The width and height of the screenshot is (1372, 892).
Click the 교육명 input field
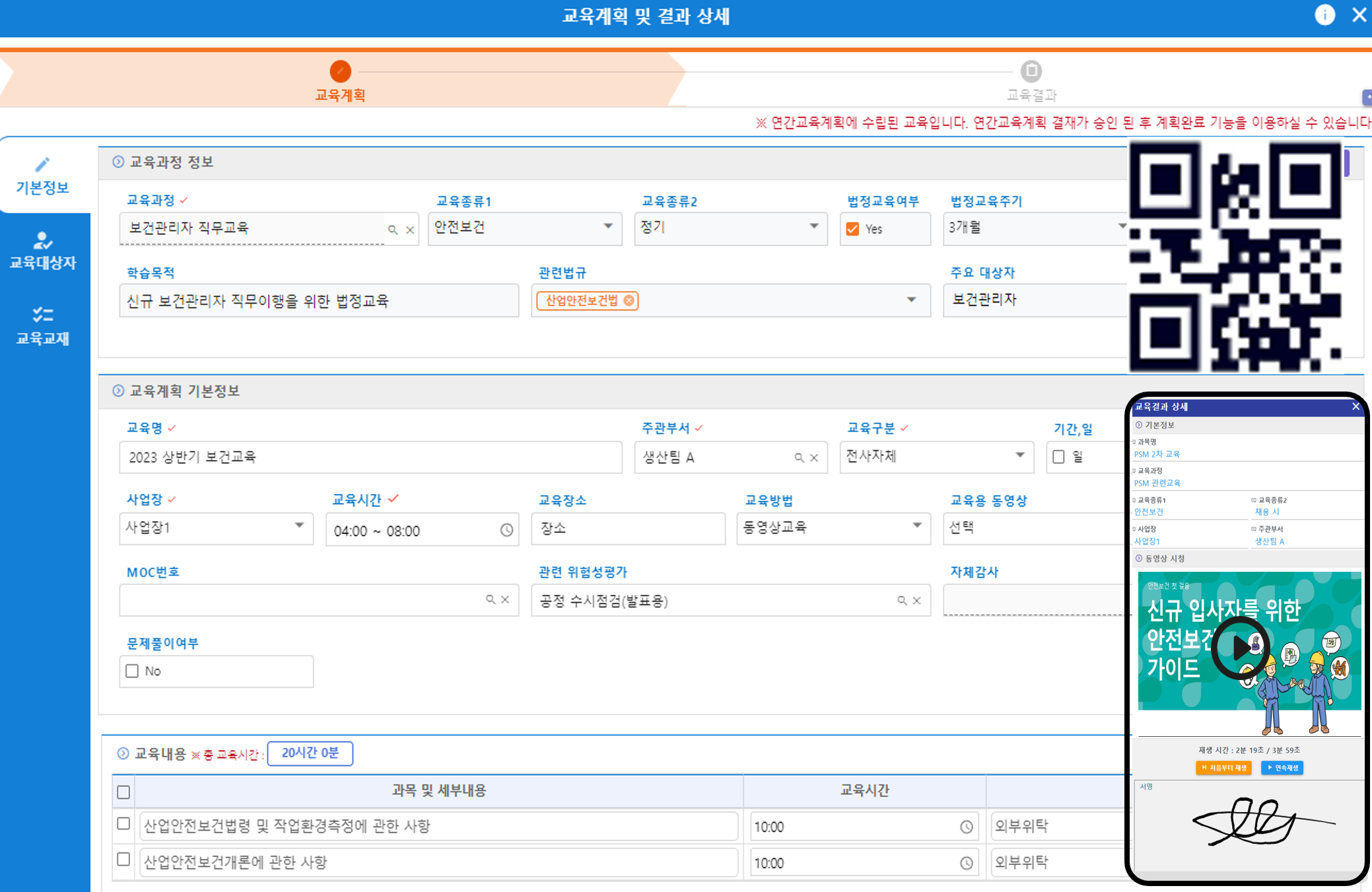pos(370,458)
